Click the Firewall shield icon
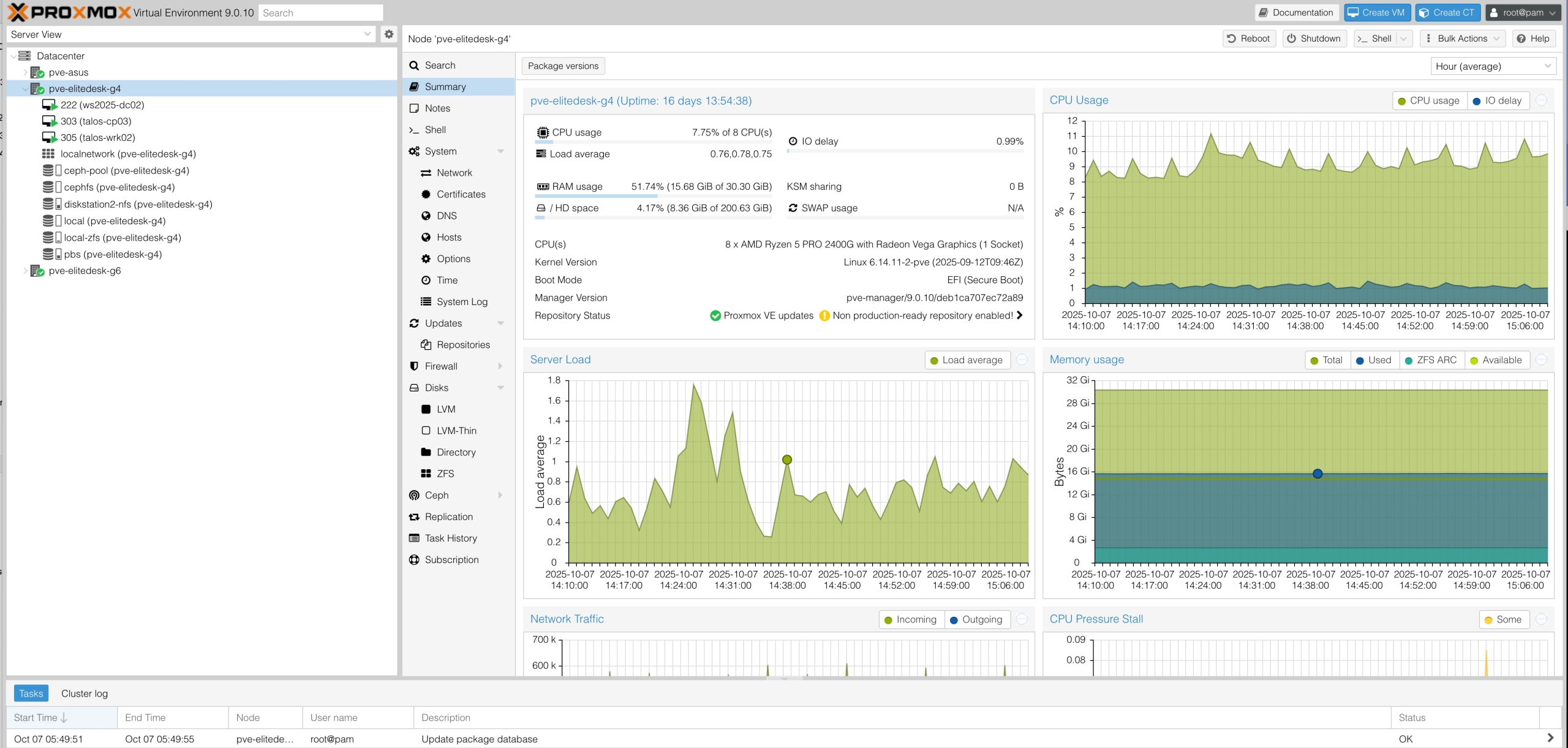 pyautogui.click(x=414, y=366)
